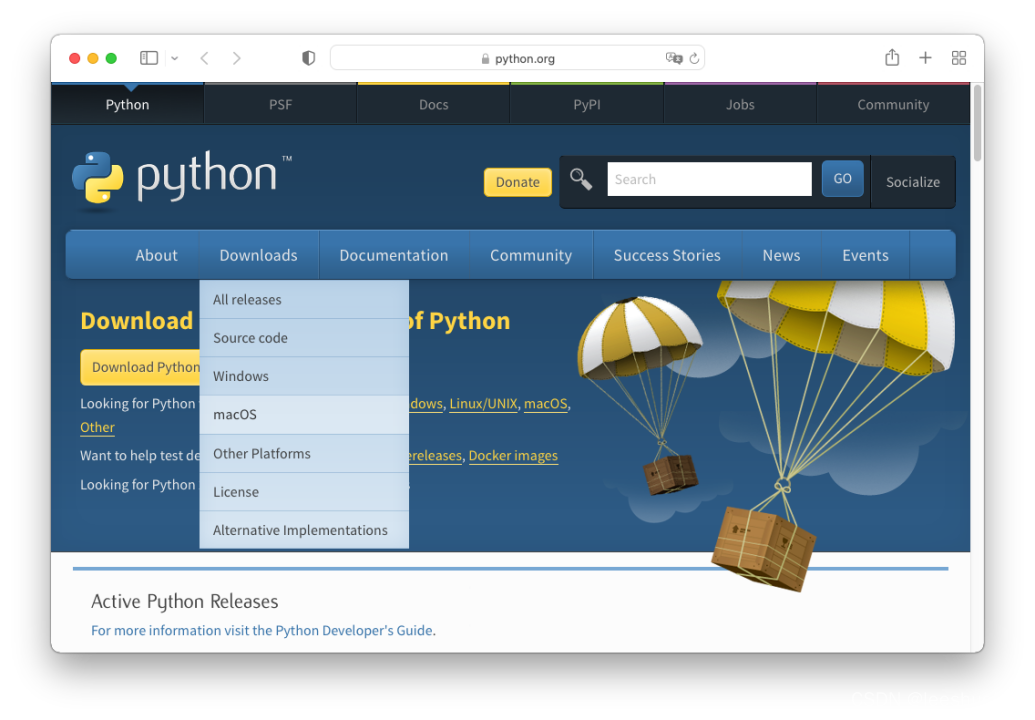Image resolution: width=1035 pixels, height=720 pixels.
Task: Open the About navigation menu
Action: coord(156,255)
